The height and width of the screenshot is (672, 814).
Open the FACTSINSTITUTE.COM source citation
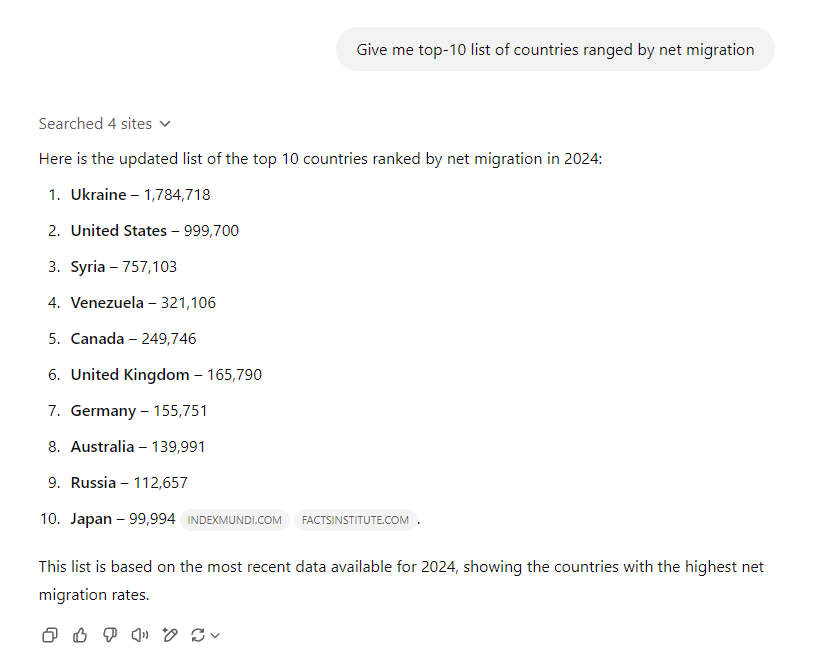pyautogui.click(x=355, y=520)
